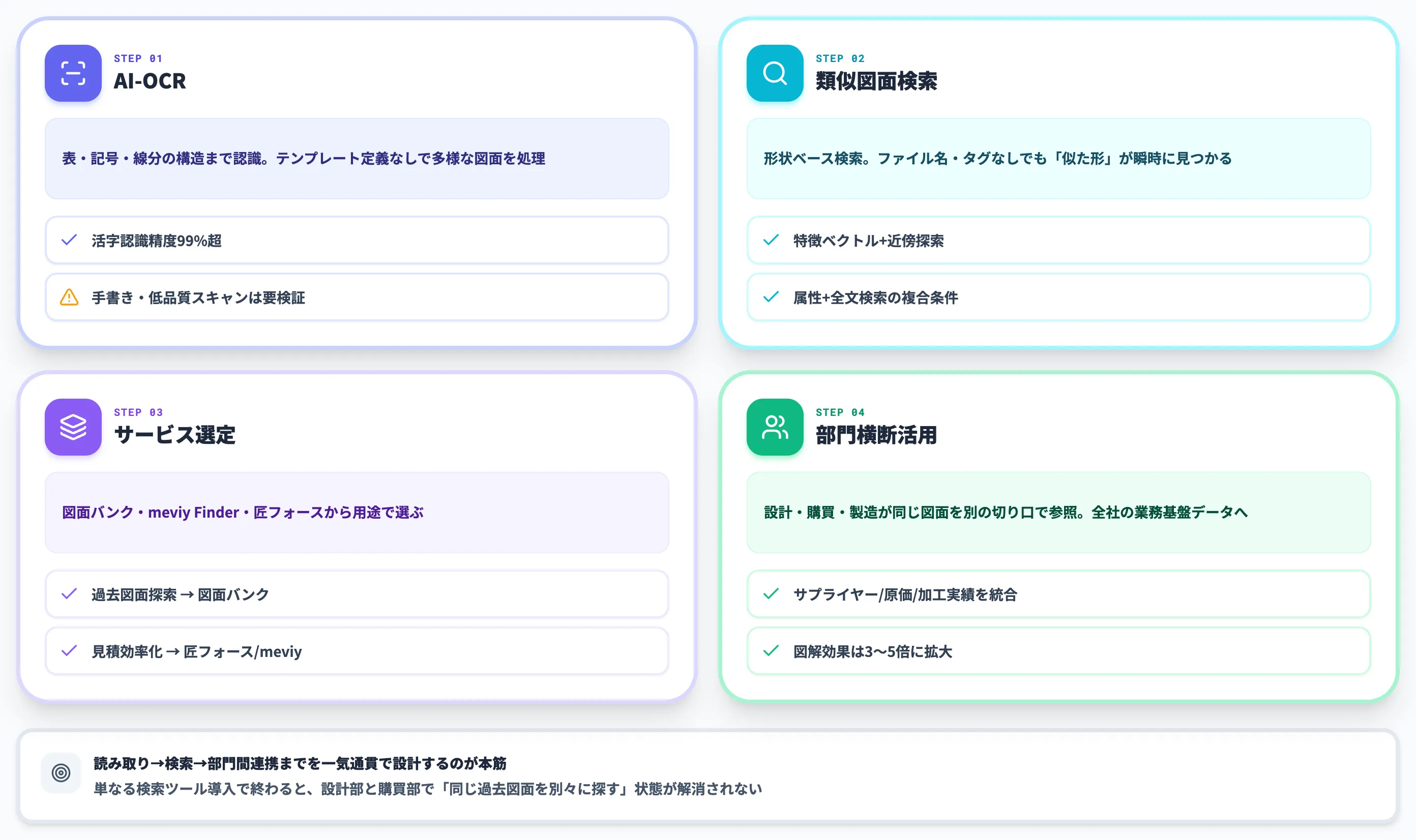
Task: Select the STEP 01 label
Action: [138, 58]
